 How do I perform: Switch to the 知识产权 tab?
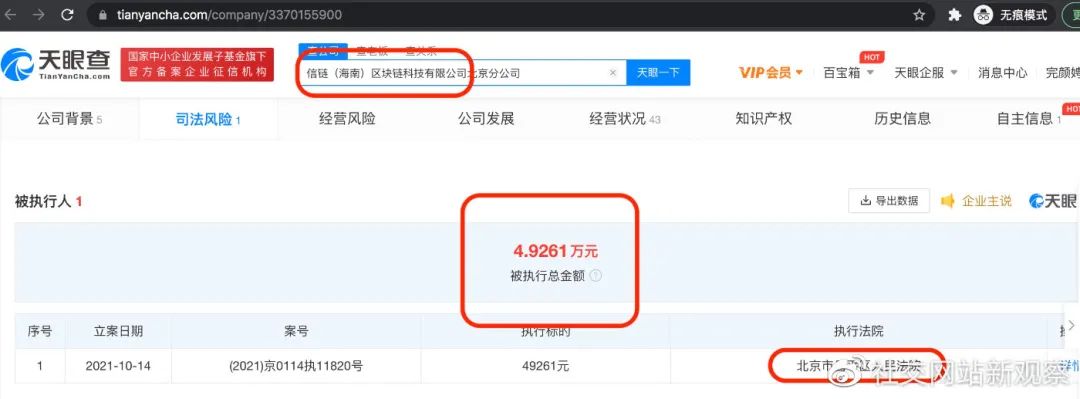tap(764, 119)
